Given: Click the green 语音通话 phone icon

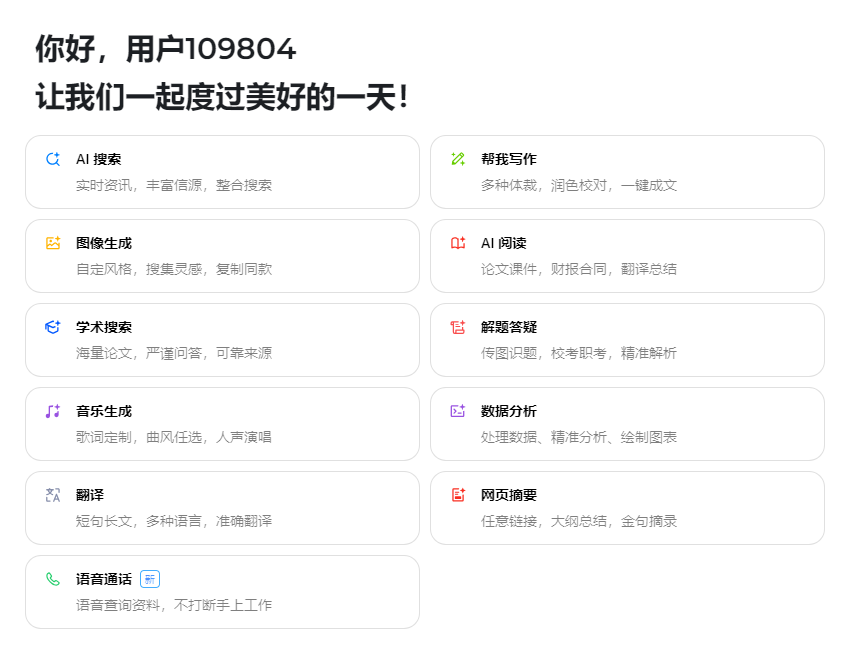Looking at the screenshot, I should (52, 578).
